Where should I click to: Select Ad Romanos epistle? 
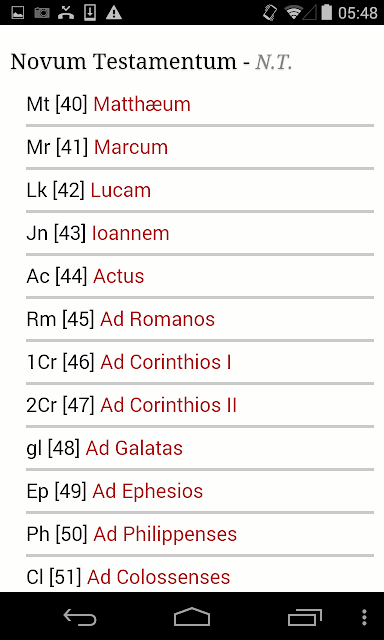tap(158, 319)
